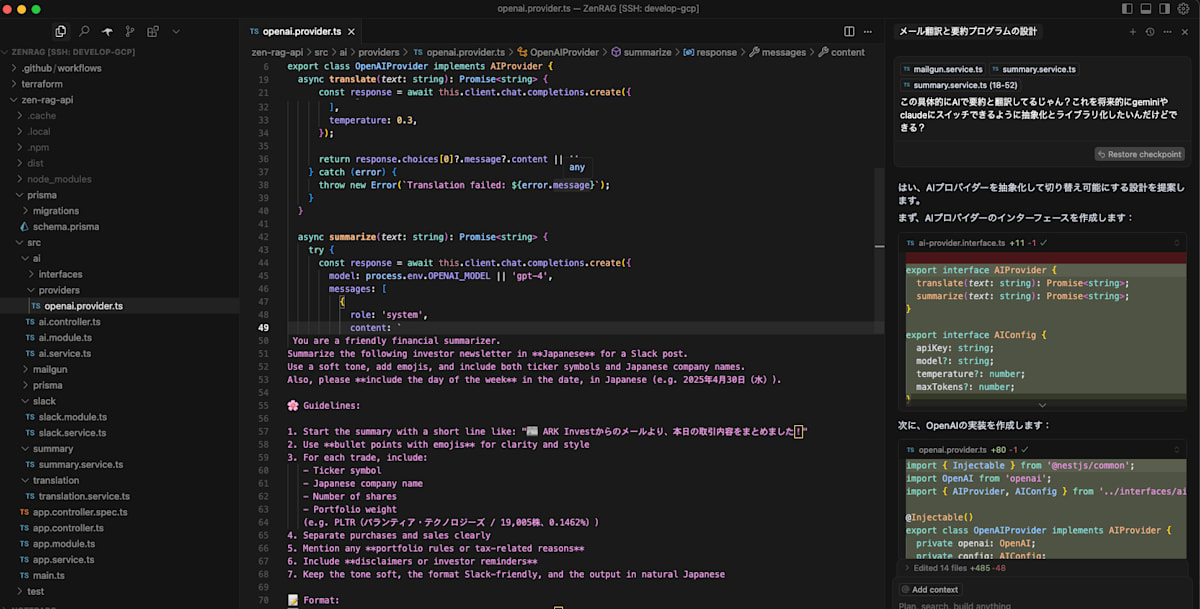
Task: Open ai.service.ts file
Action: click(x=65, y=353)
